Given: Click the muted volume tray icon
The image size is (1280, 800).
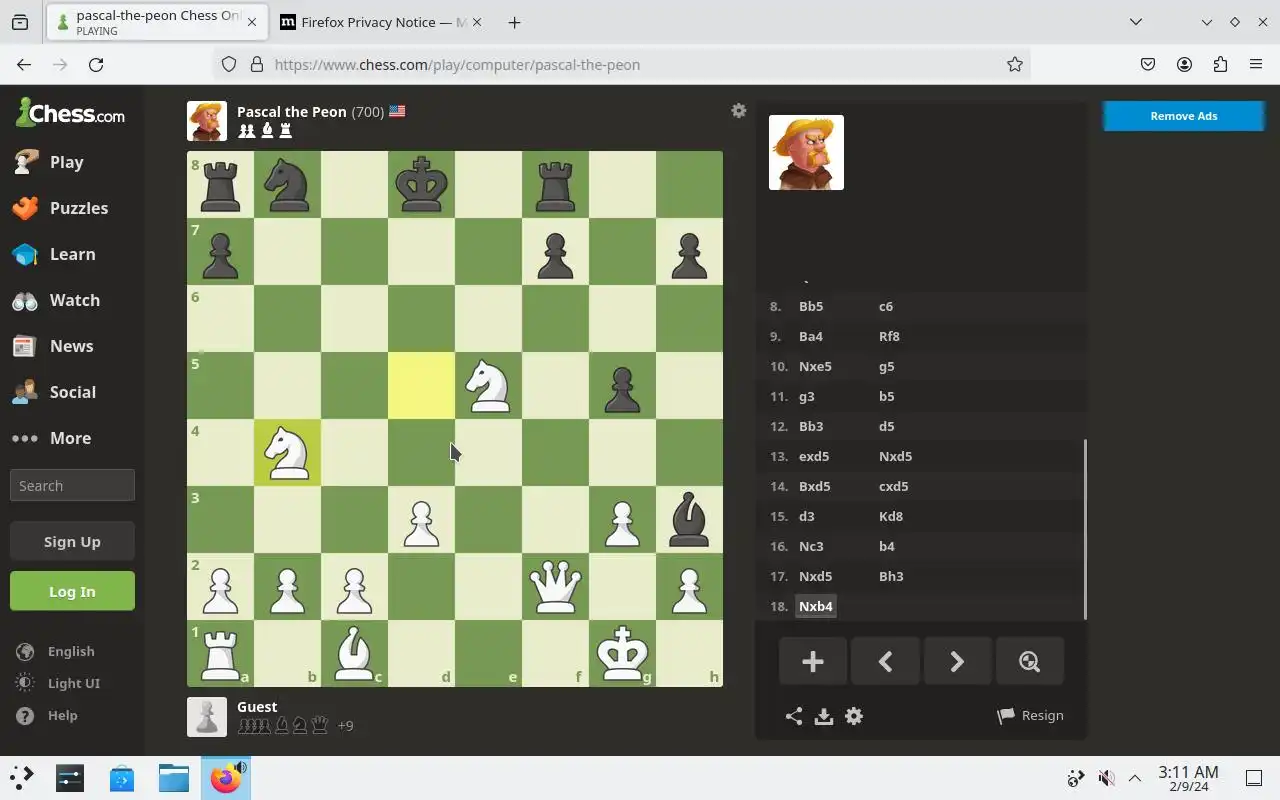Looking at the screenshot, I should tap(1106, 778).
